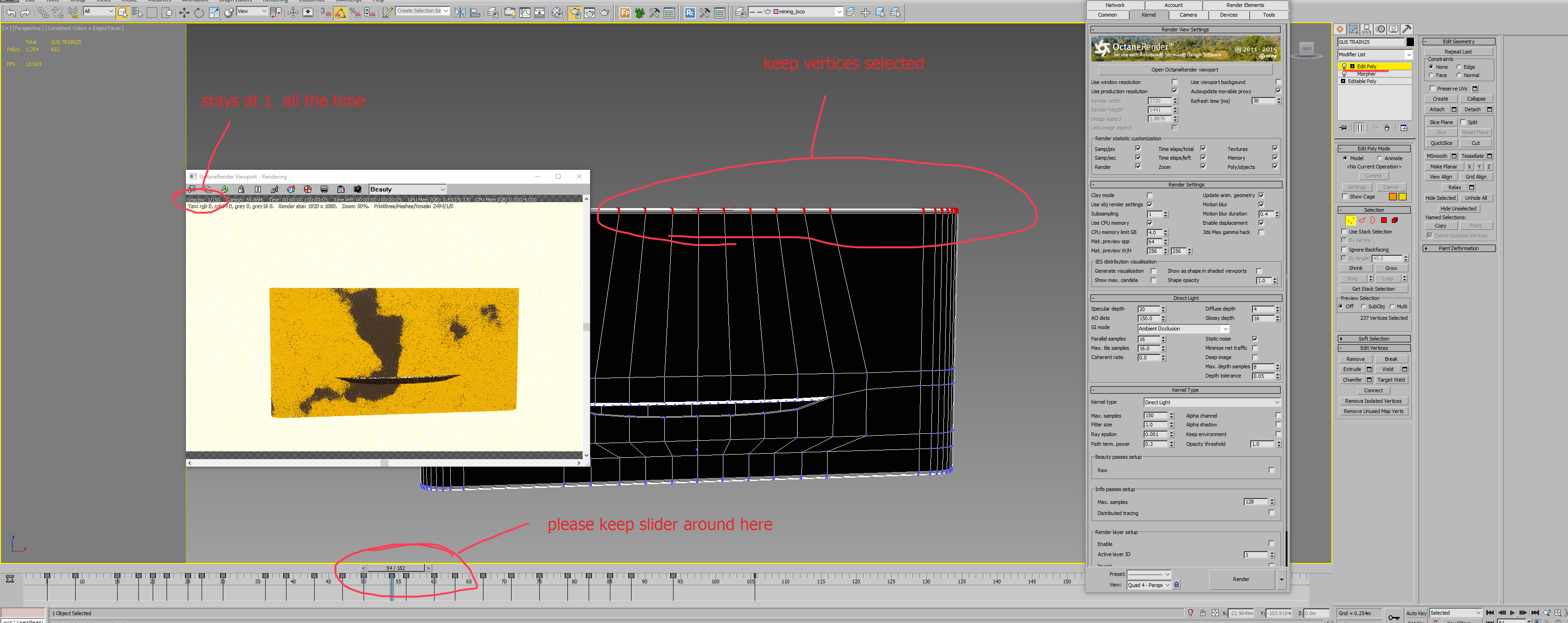Select the Rotate tool in main toolbar
1568x623 pixels.
[198, 12]
